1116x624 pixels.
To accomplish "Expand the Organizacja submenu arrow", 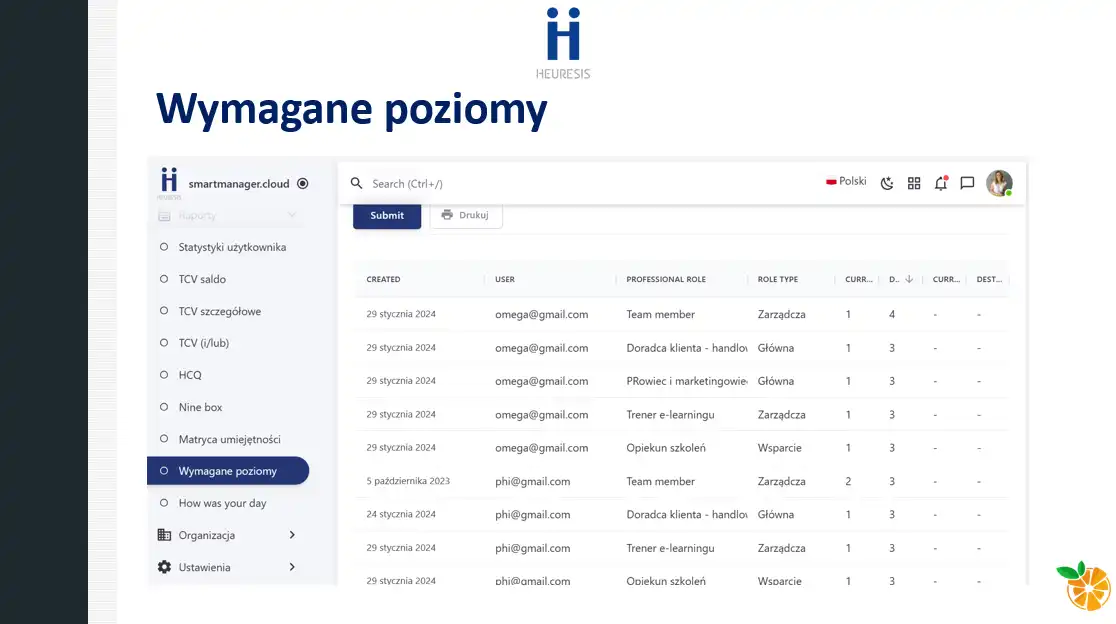I will pyautogui.click(x=292, y=535).
